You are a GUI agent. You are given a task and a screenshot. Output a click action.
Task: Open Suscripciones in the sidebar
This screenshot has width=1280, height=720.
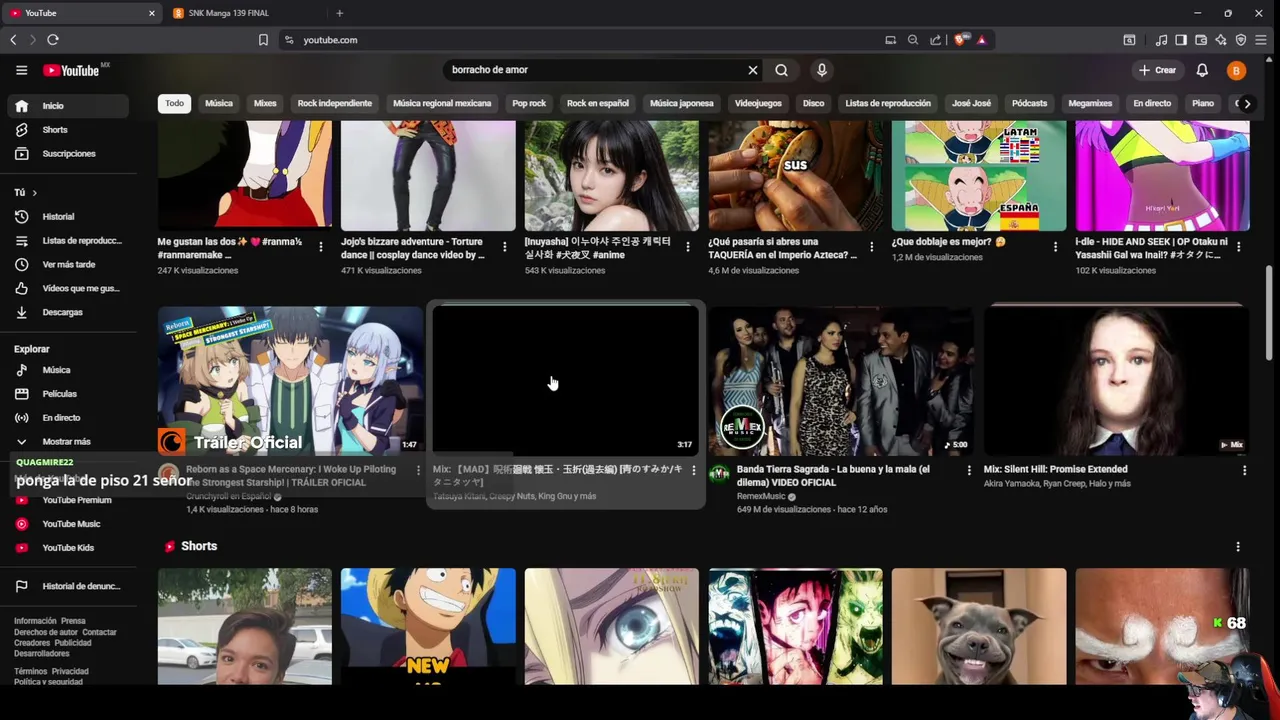coord(68,154)
